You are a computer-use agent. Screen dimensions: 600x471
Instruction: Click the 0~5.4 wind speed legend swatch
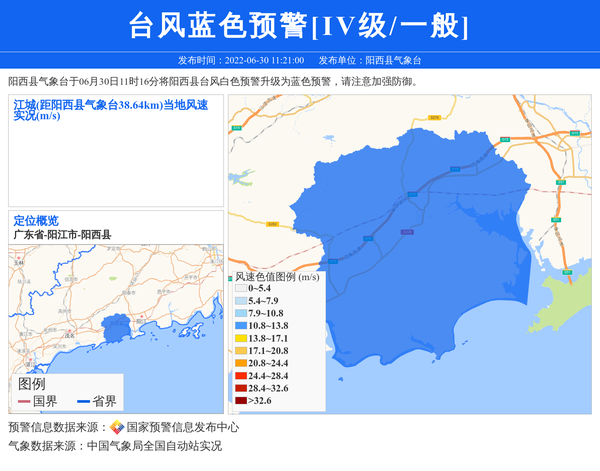coord(240,289)
